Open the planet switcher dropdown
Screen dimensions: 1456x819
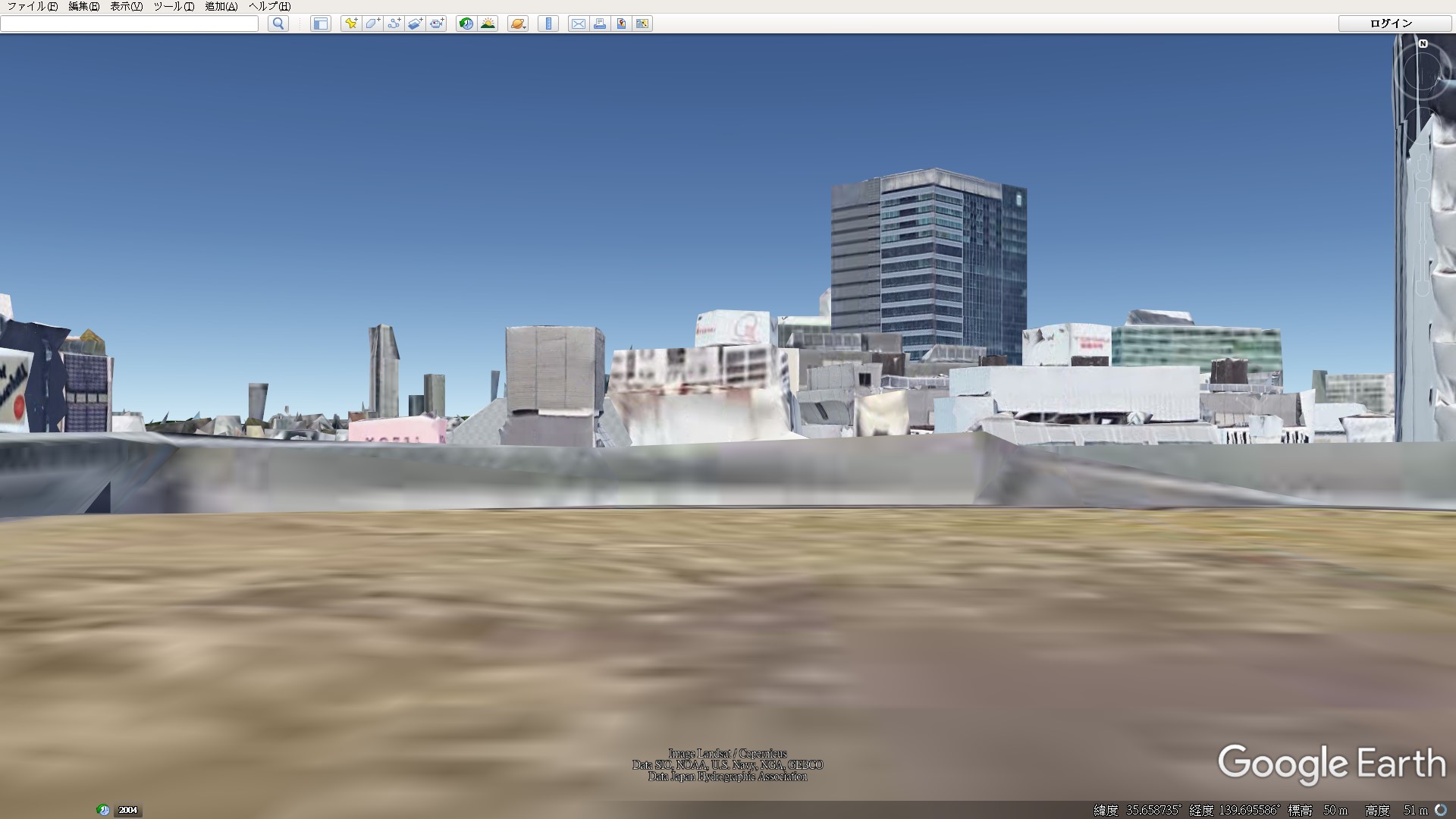[518, 24]
